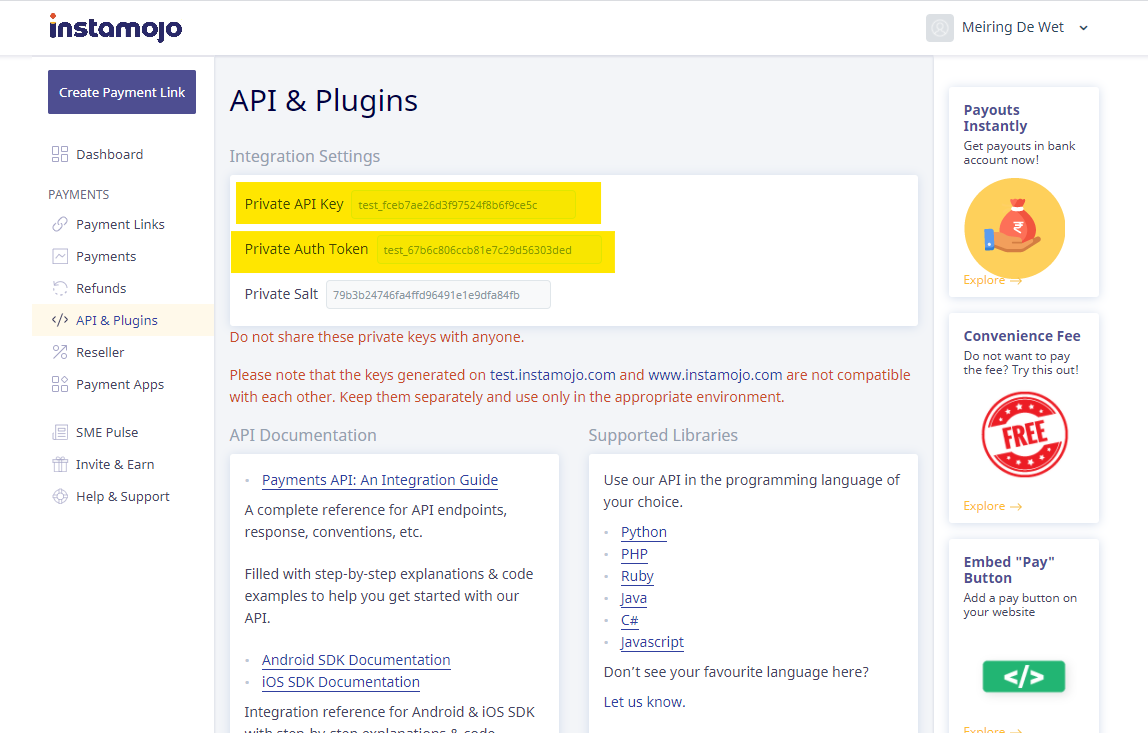This screenshot has height=733, width=1148.
Task: Click the Payouts Instantly card heading
Action: 995,118
